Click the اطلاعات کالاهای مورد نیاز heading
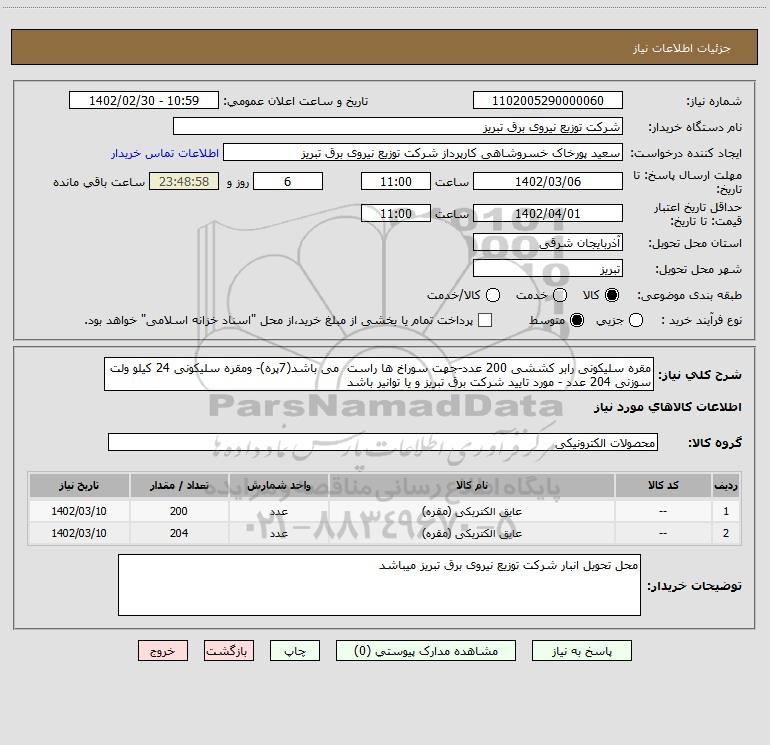Screen dimensions: 770x745 [x=667, y=407]
